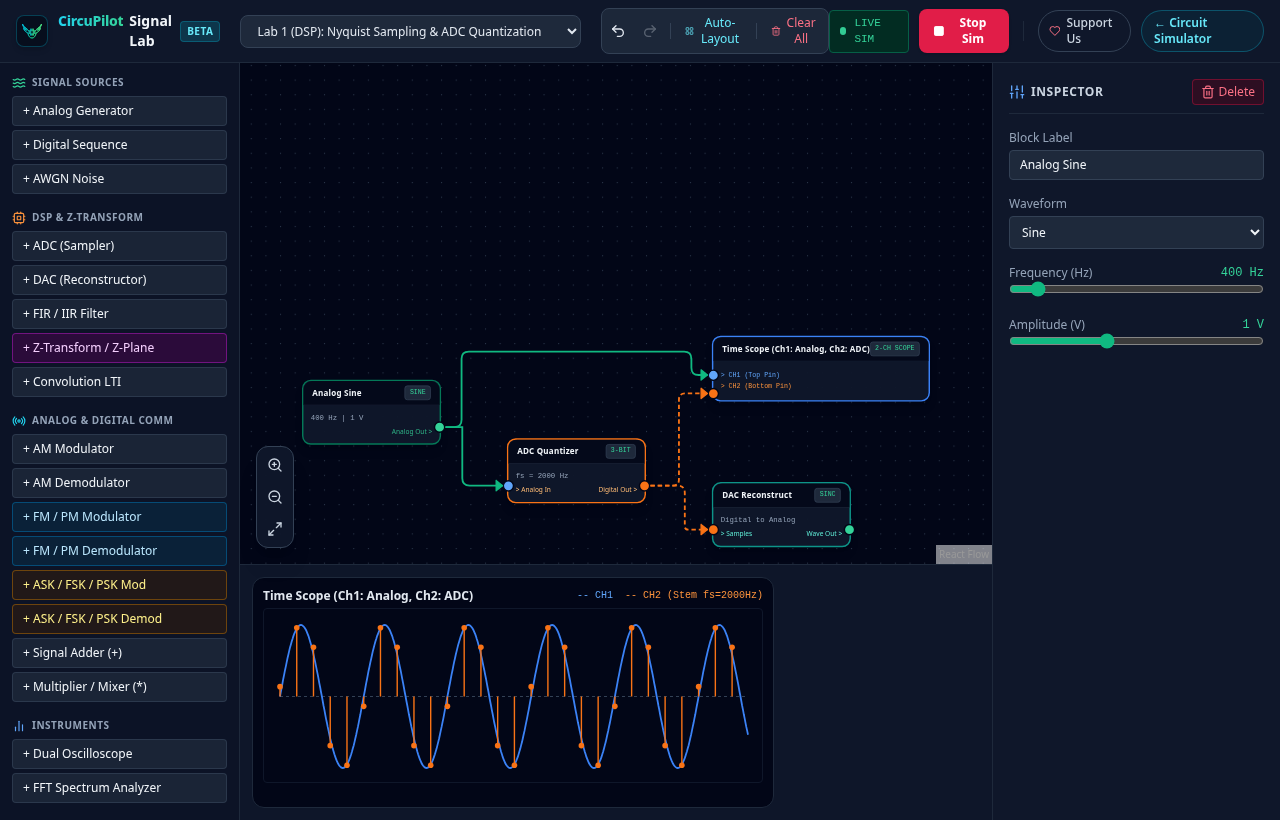Add an FFT Spectrum Analyzer instrument
1280x820 pixels.
tap(119, 788)
